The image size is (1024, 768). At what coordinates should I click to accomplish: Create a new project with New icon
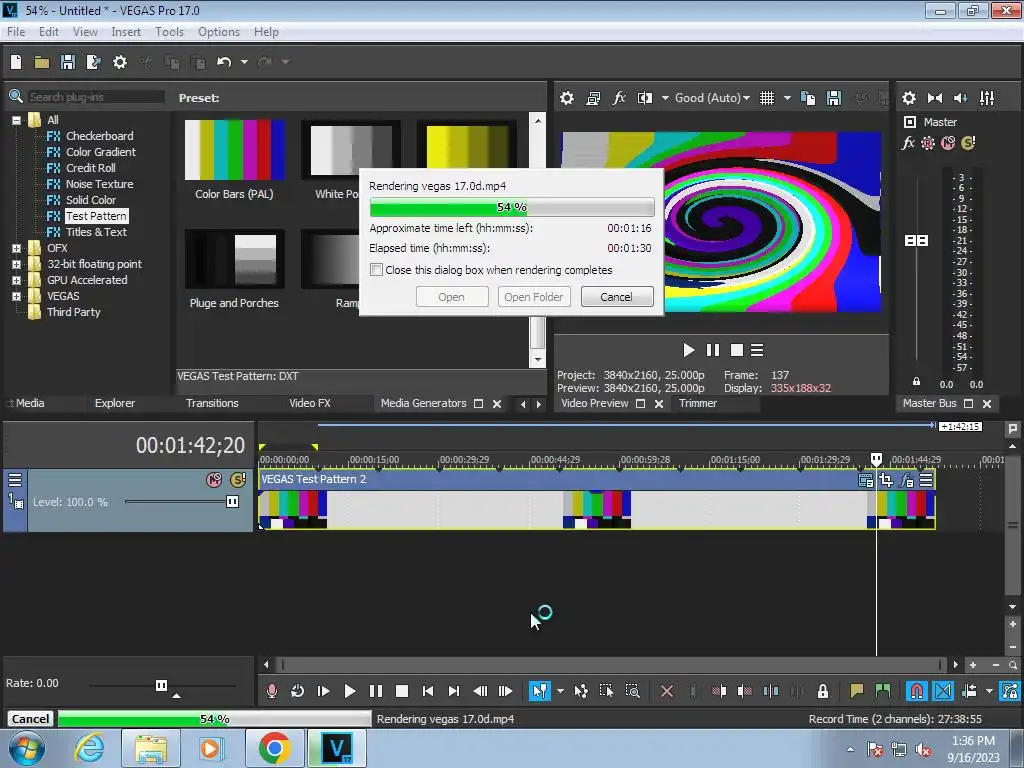[16, 62]
